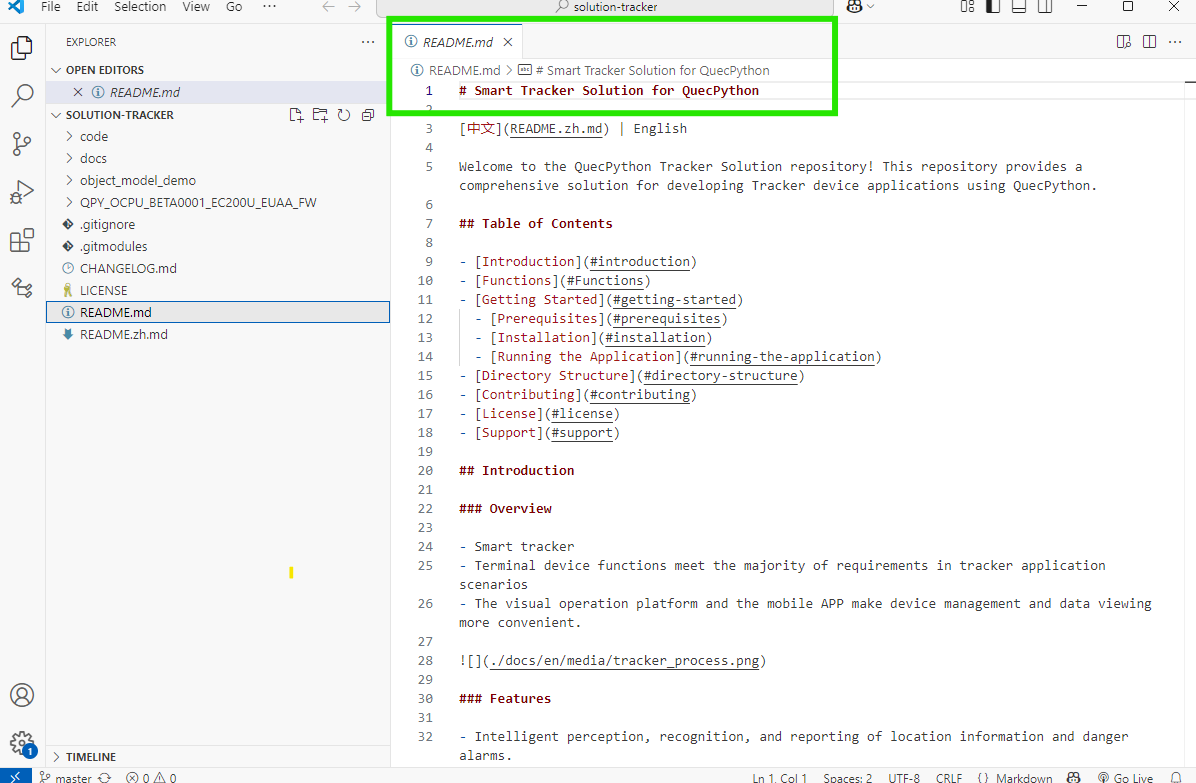Close README.md in Open Editors list
The height and width of the screenshot is (783, 1196).
(x=78, y=92)
